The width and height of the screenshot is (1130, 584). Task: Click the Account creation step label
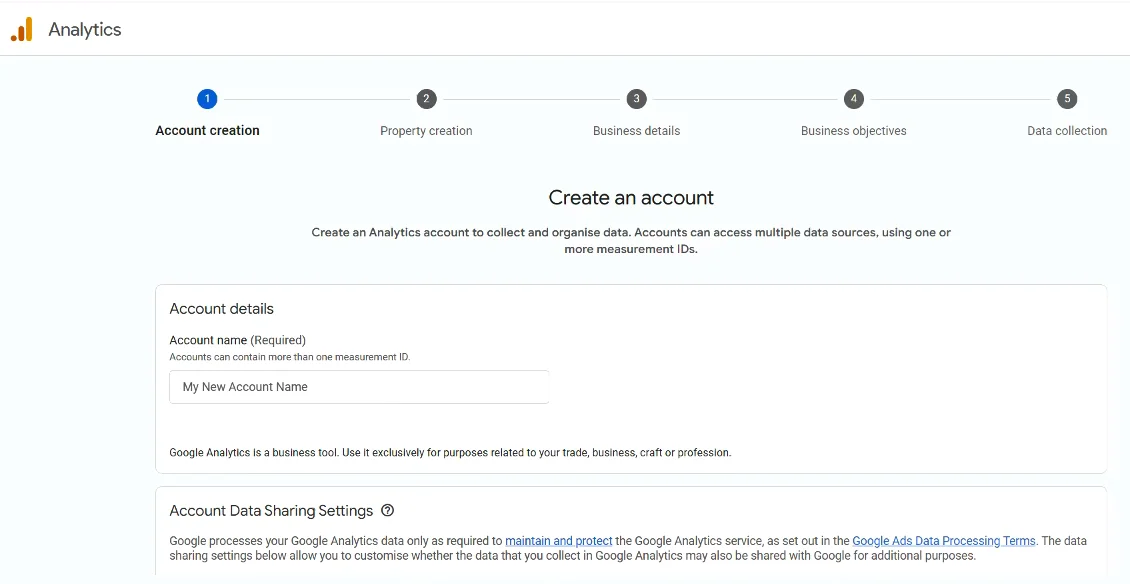[208, 130]
